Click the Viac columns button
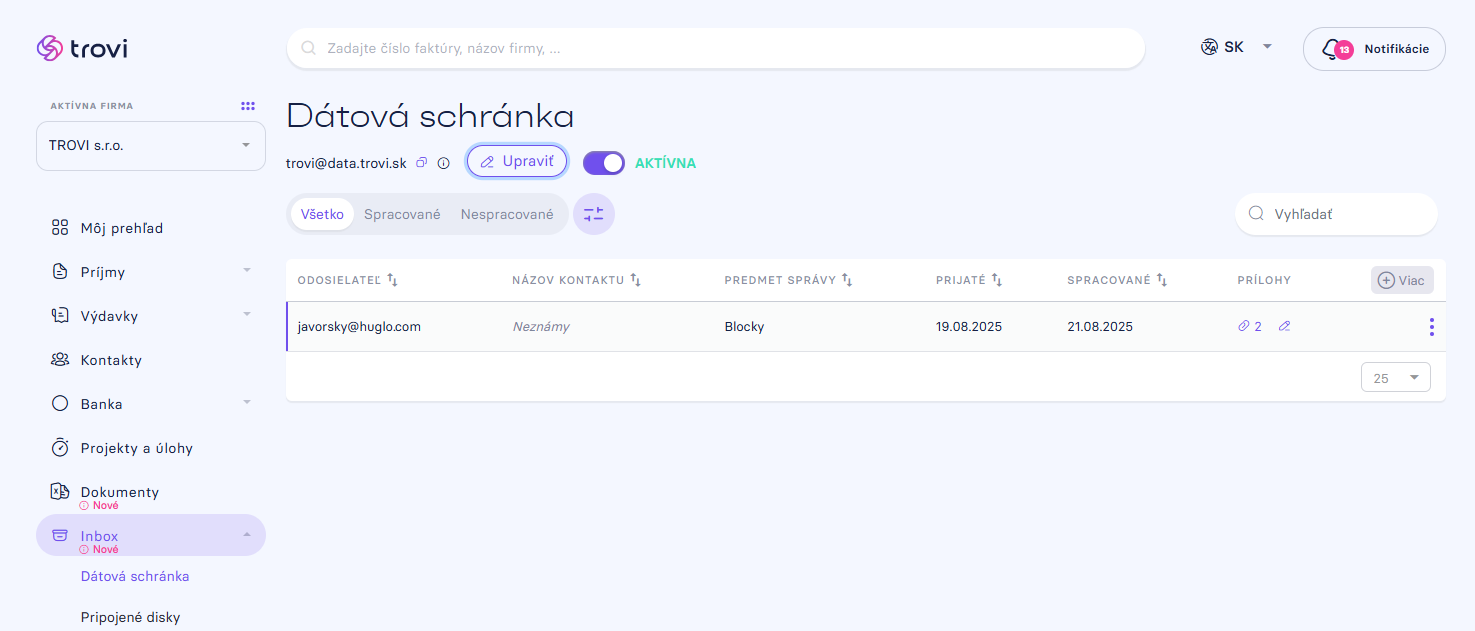 click(1402, 280)
